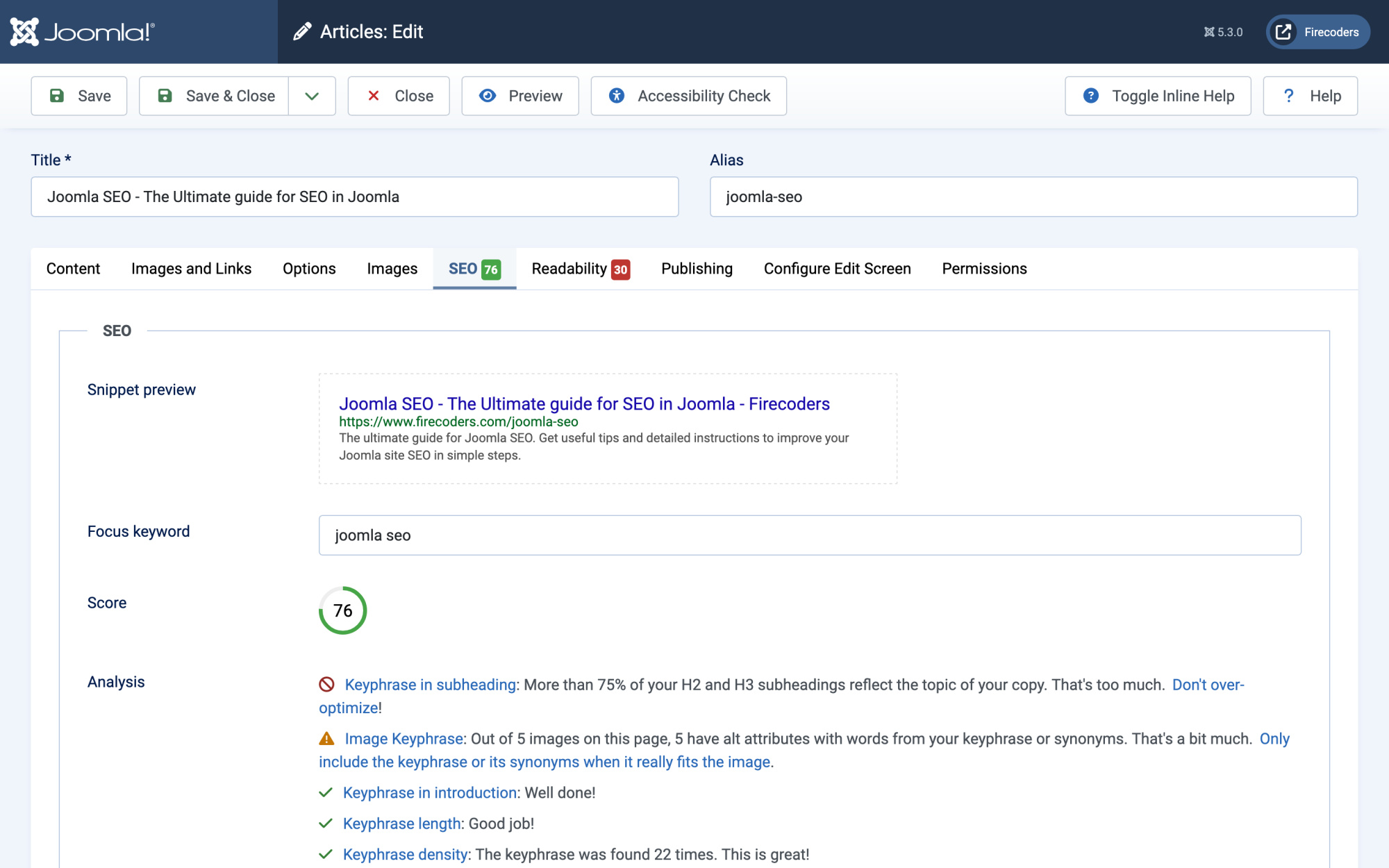1389x868 pixels.
Task: Click the Snippet preview label
Action: click(142, 390)
